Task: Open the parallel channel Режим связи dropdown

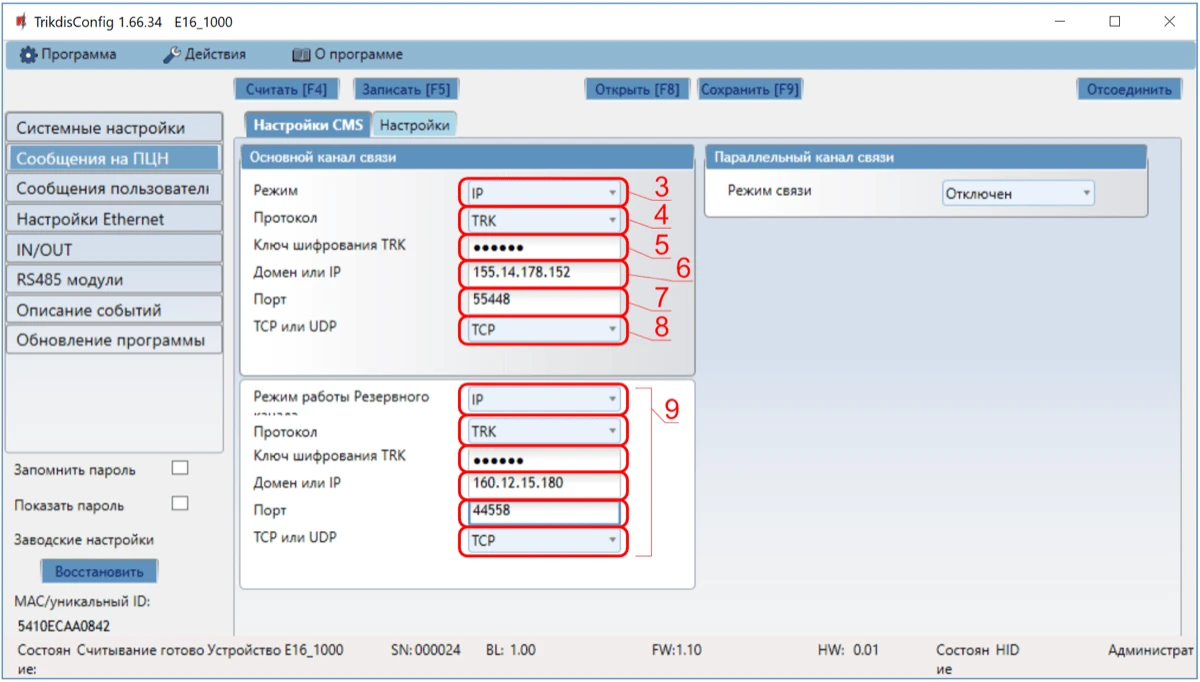Action: pyautogui.click(x=1017, y=194)
